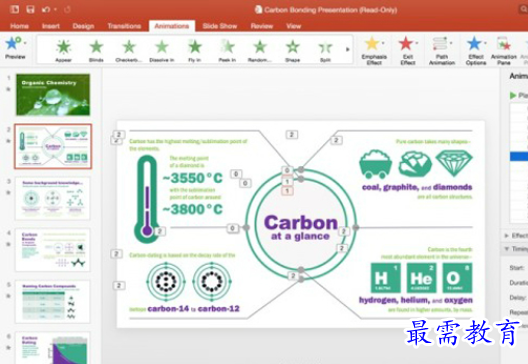Viewport: 528px width, 364px height.
Task: Open slide 3 background knowledge thumbnail
Action: pos(53,198)
